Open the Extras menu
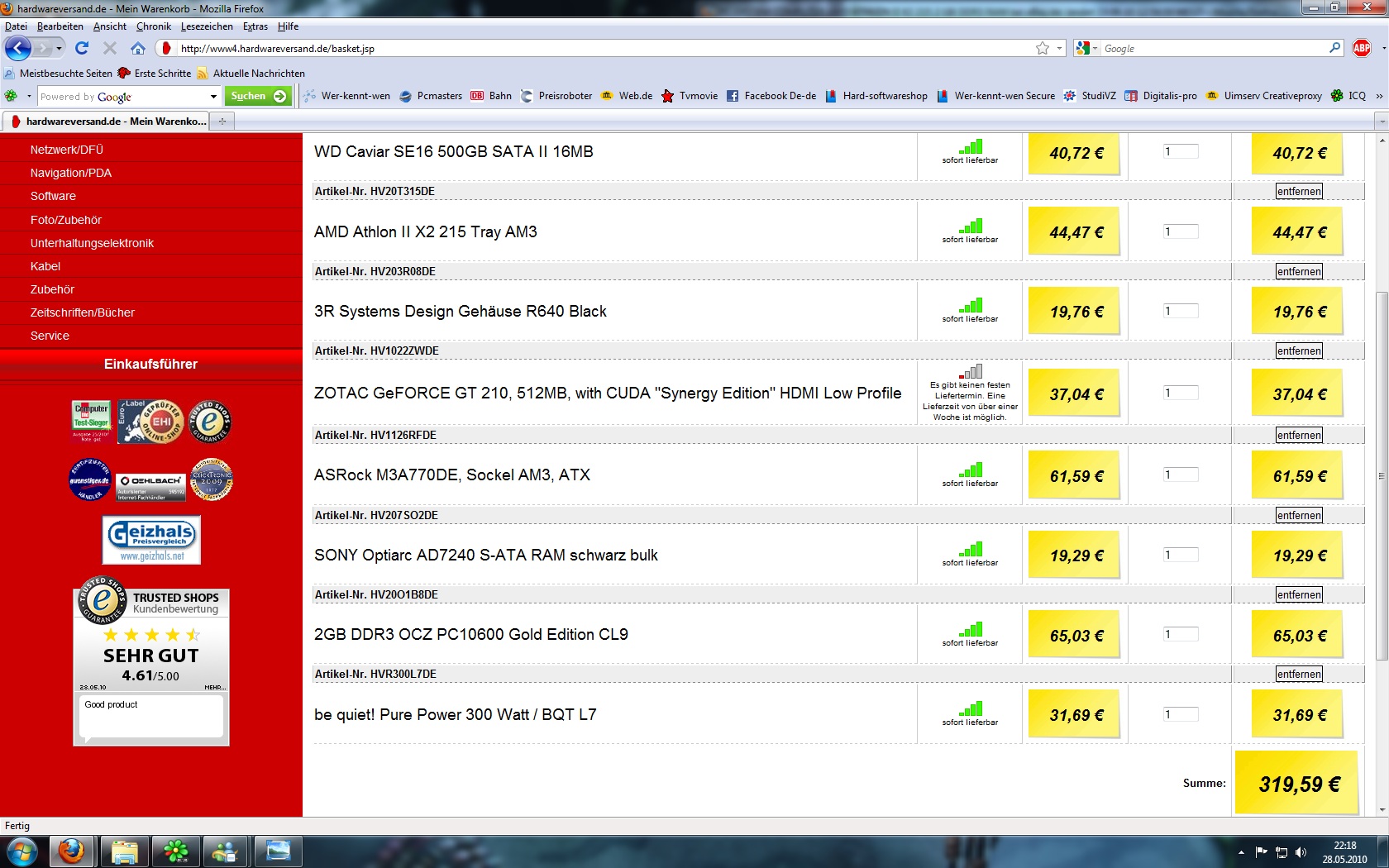Screen dimensions: 1389x868 tap(255, 26)
